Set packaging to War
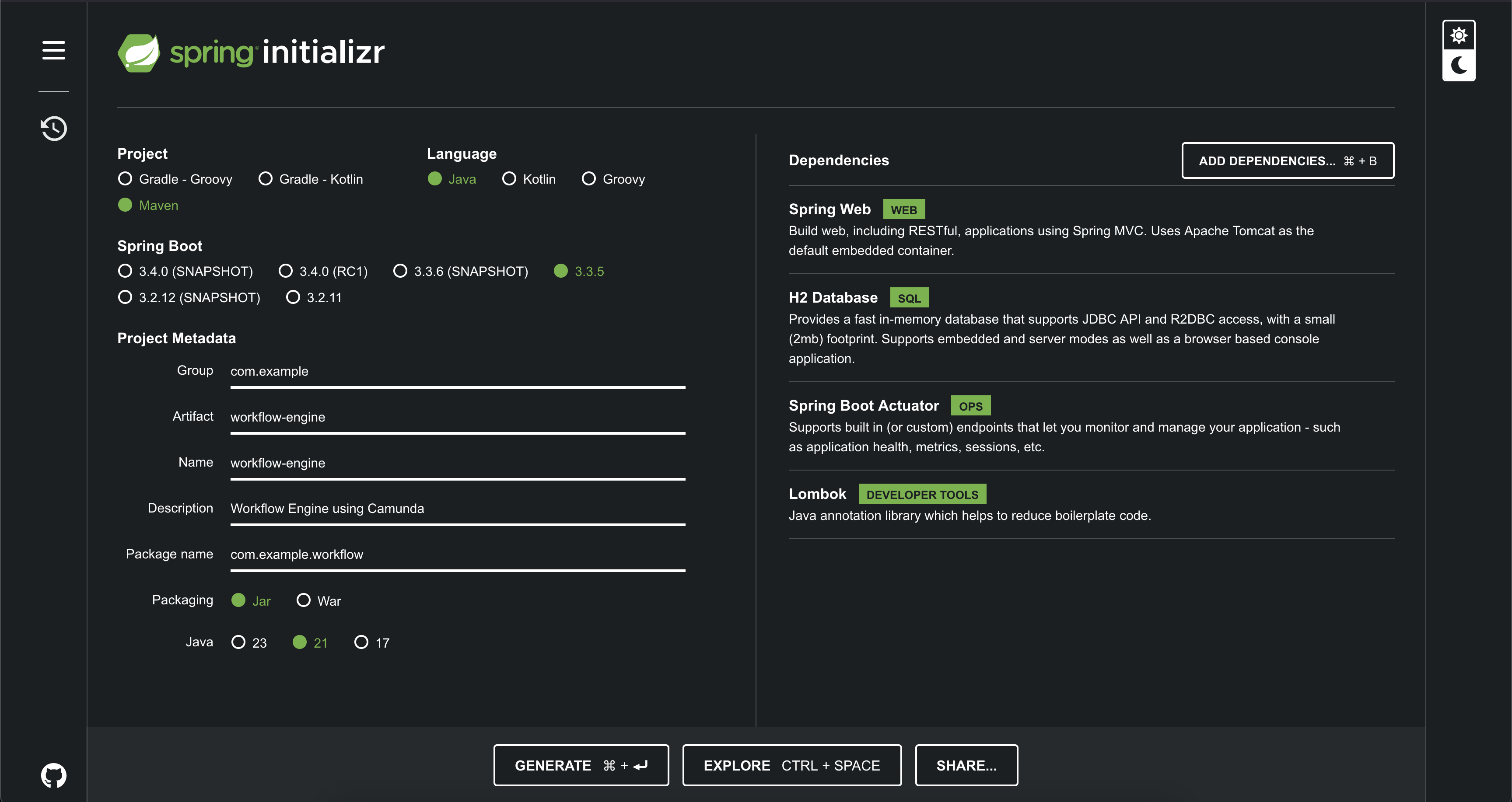1512x802 pixels. pos(318,601)
